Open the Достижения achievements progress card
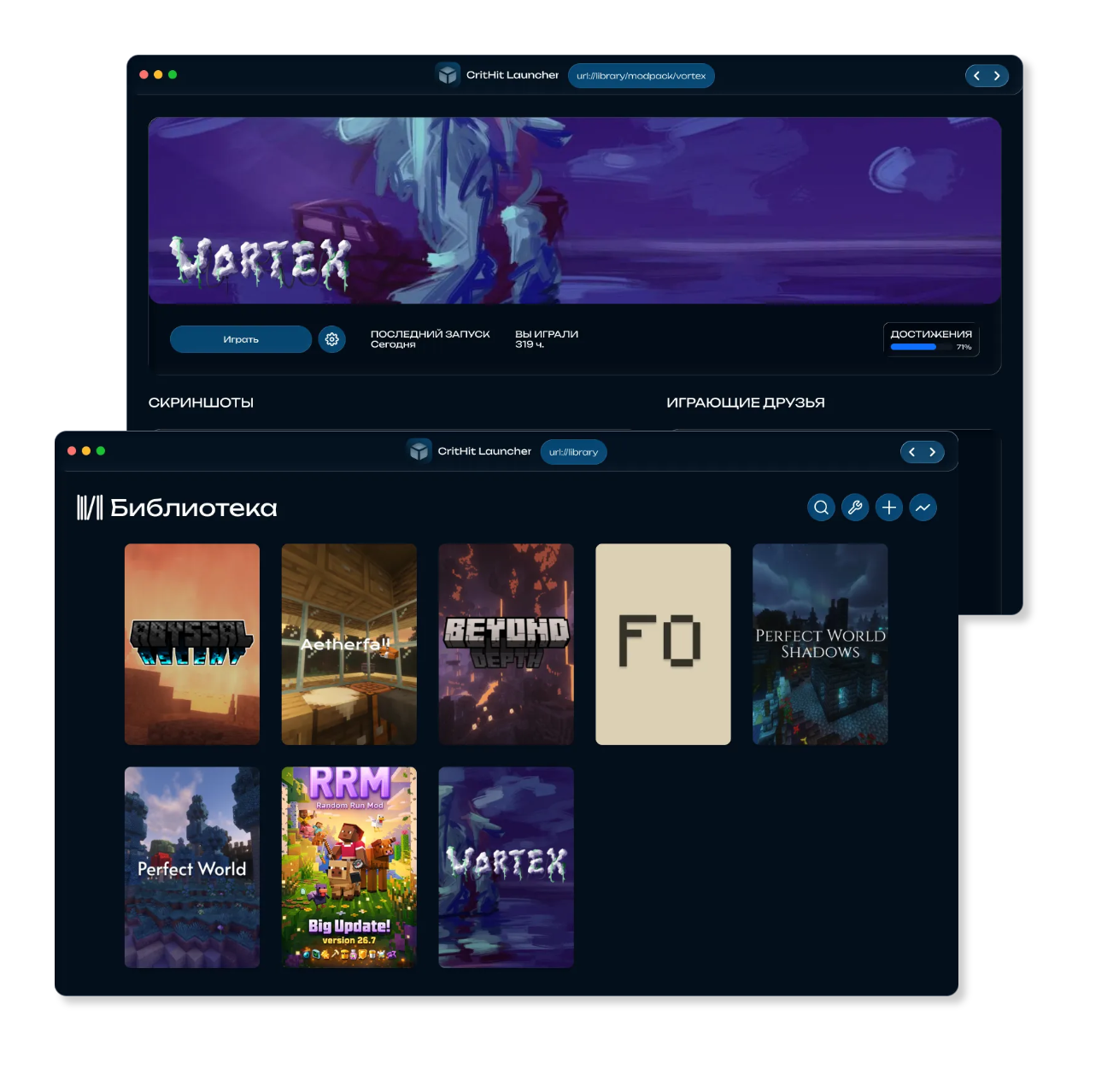The height and width of the screenshot is (1092, 1119). (x=931, y=339)
